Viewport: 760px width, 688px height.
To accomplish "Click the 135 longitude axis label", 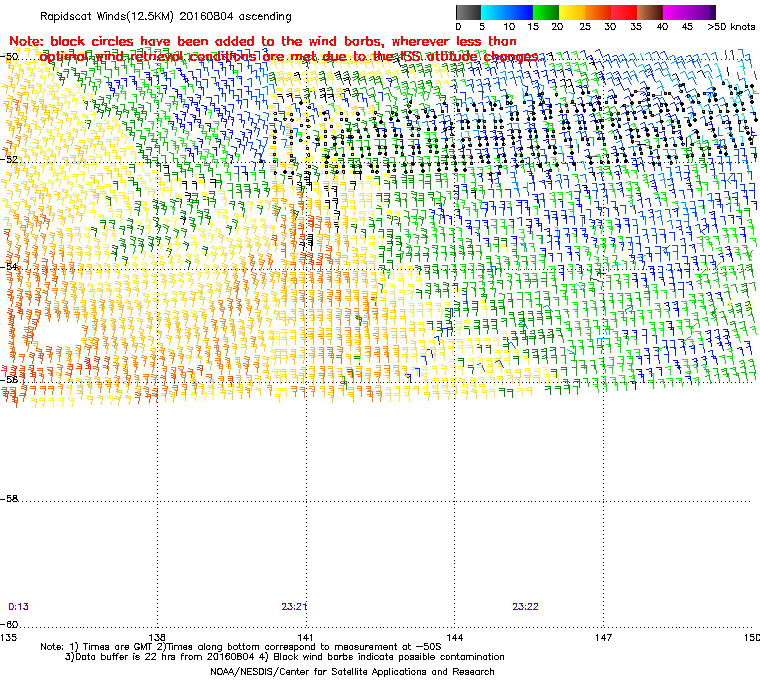I will click(x=8, y=637).
